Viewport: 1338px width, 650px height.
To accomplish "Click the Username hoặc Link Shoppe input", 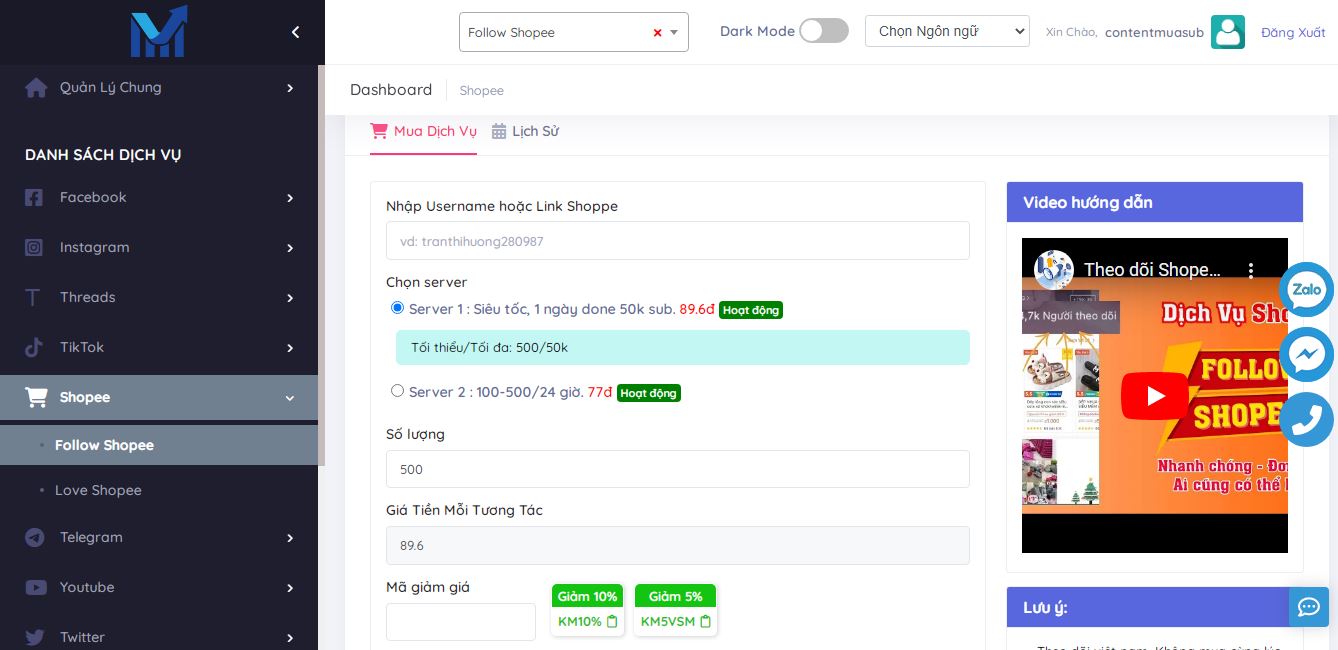I will (x=678, y=241).
